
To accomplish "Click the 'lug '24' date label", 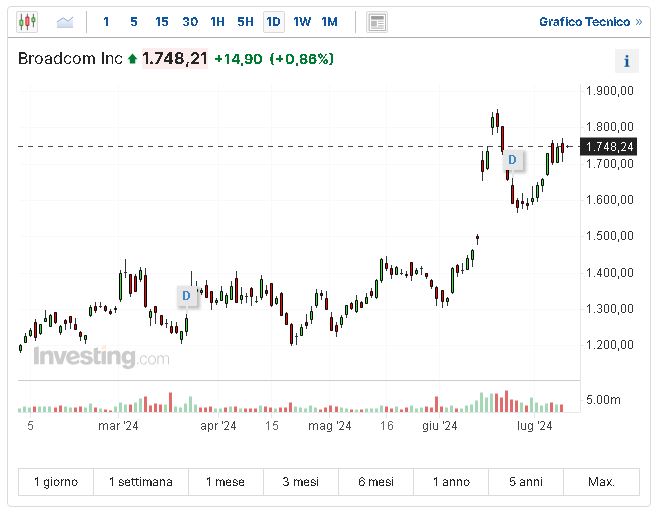I will [x=535, y=426].
